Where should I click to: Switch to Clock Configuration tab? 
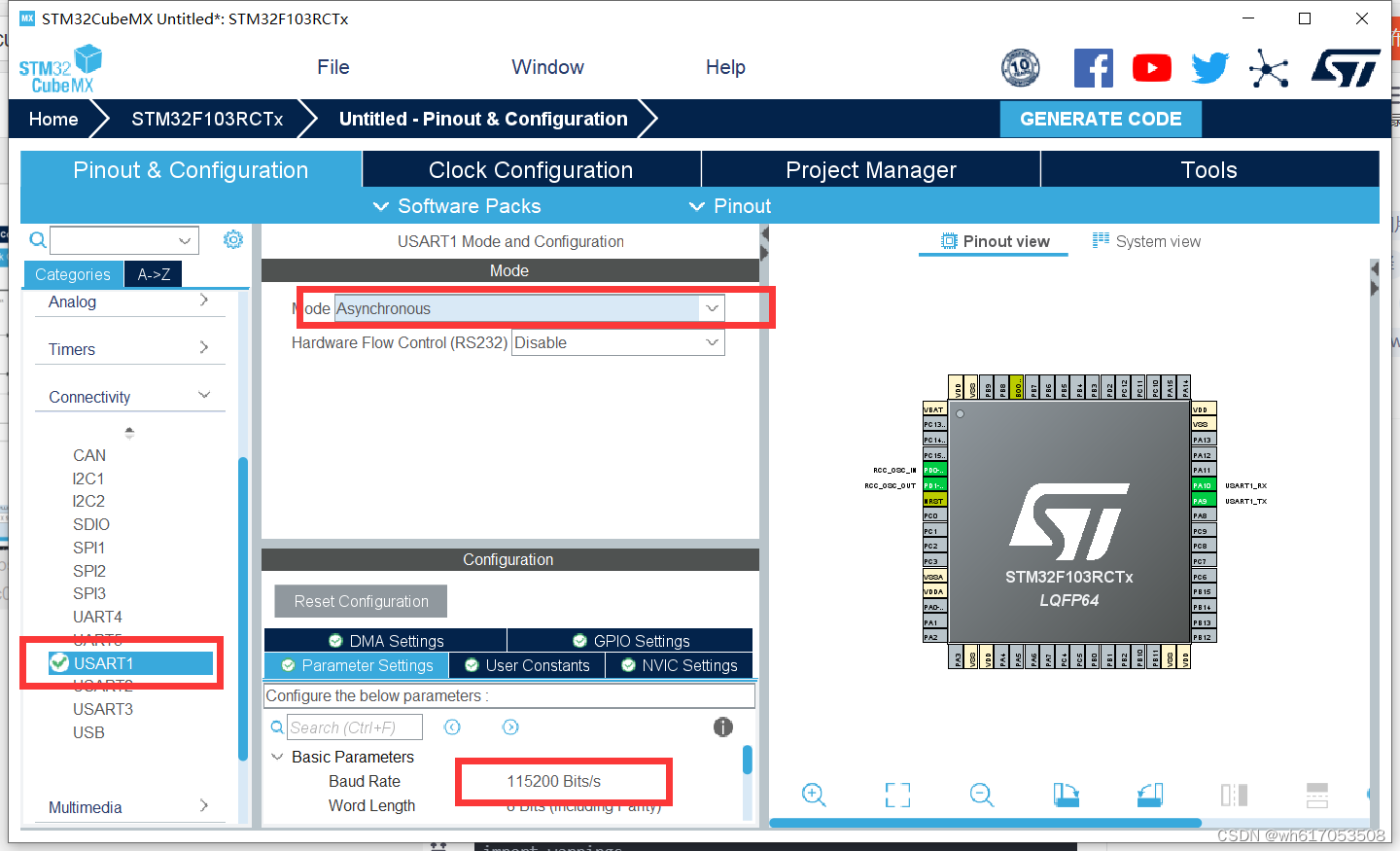click(x=531, y=169)
